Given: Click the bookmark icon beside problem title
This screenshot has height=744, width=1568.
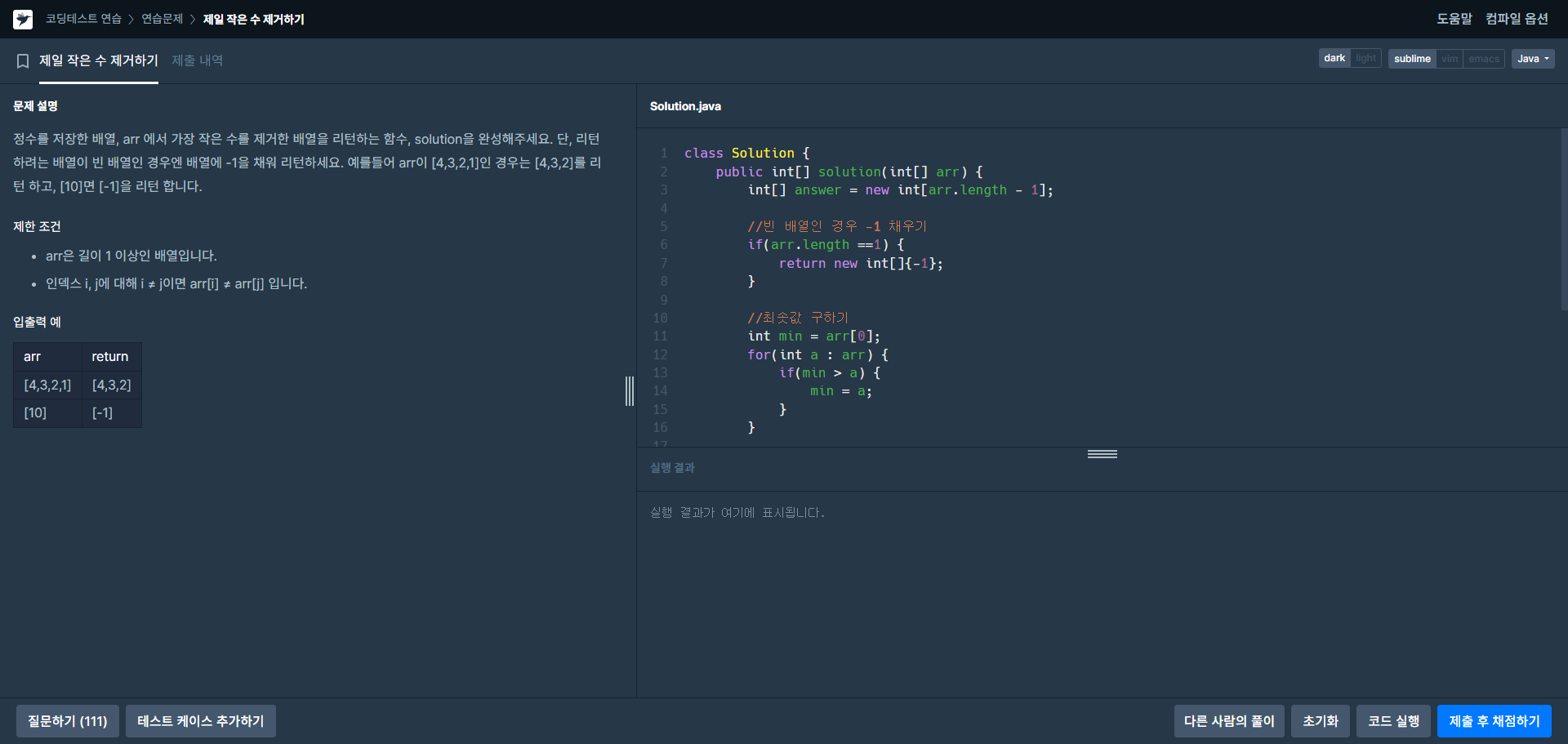Looking at the screenshot, I should pyautogui.click(x=23, y=61).
